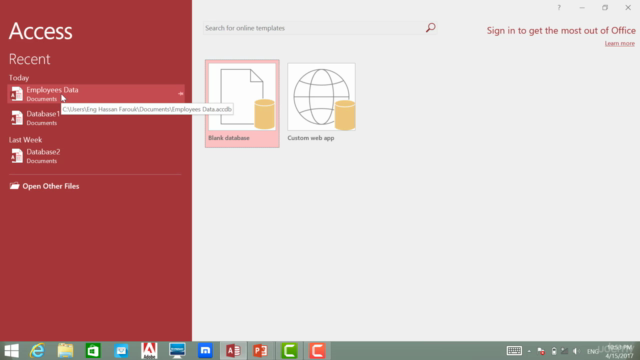The height and width of the screenshot is (360, 640).
Task: Click Open Other Files
Action: [51, 186]
